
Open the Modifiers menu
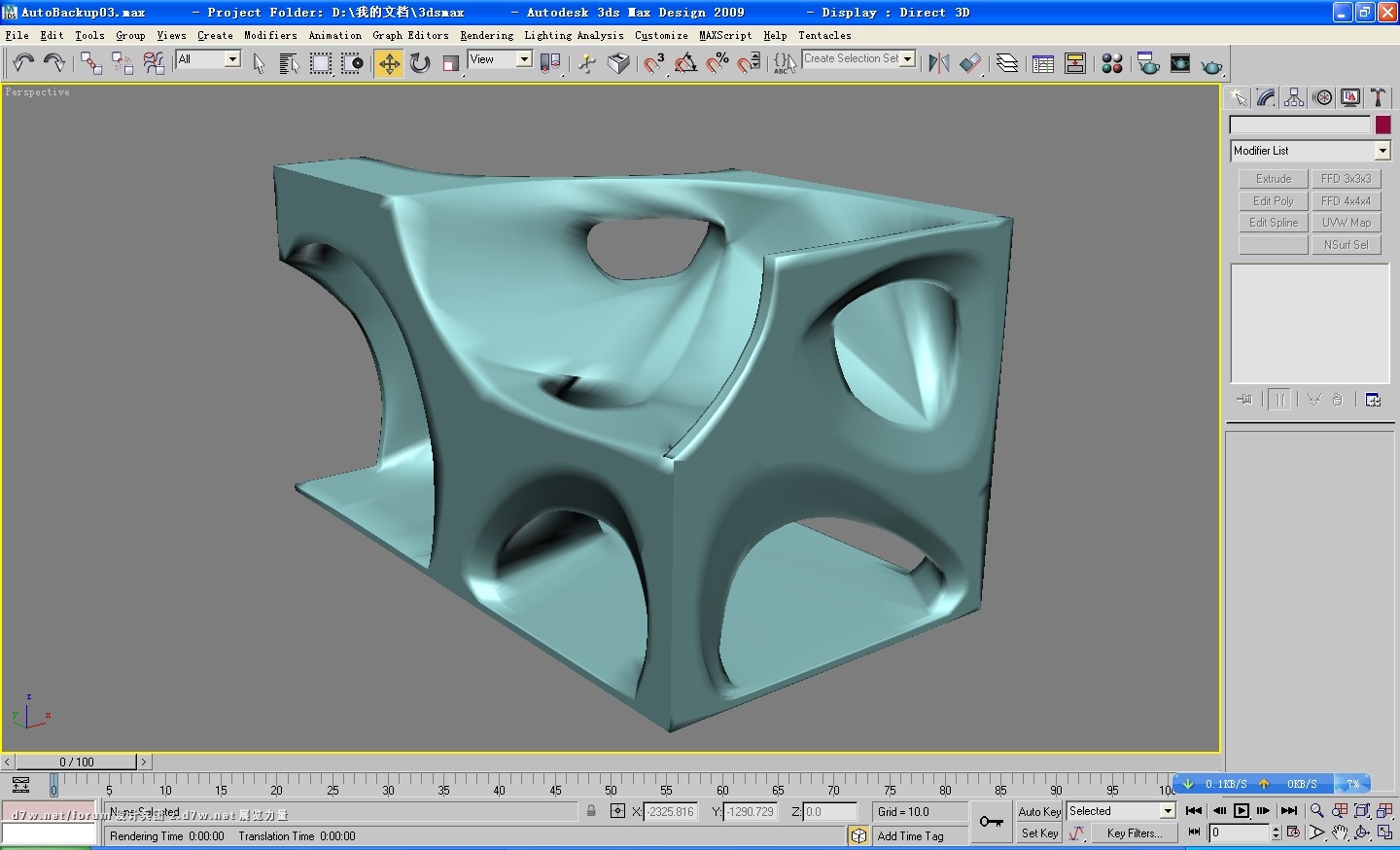tap(270, 35)
